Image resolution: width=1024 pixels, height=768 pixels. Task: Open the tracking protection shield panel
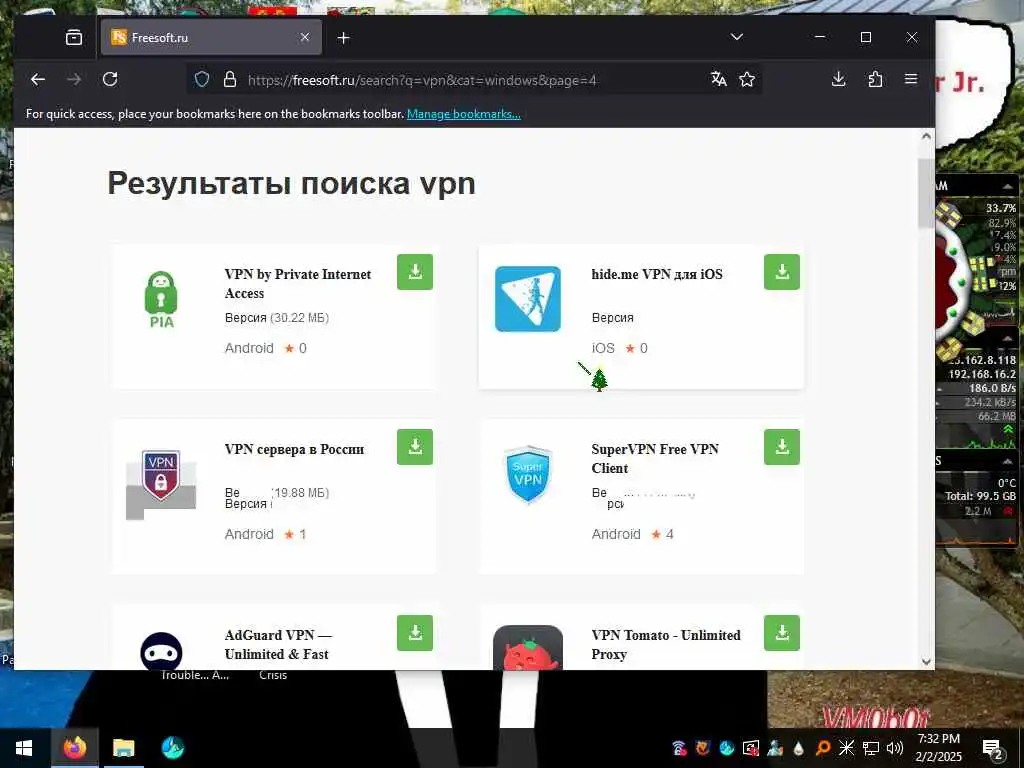tap(202, 80)
